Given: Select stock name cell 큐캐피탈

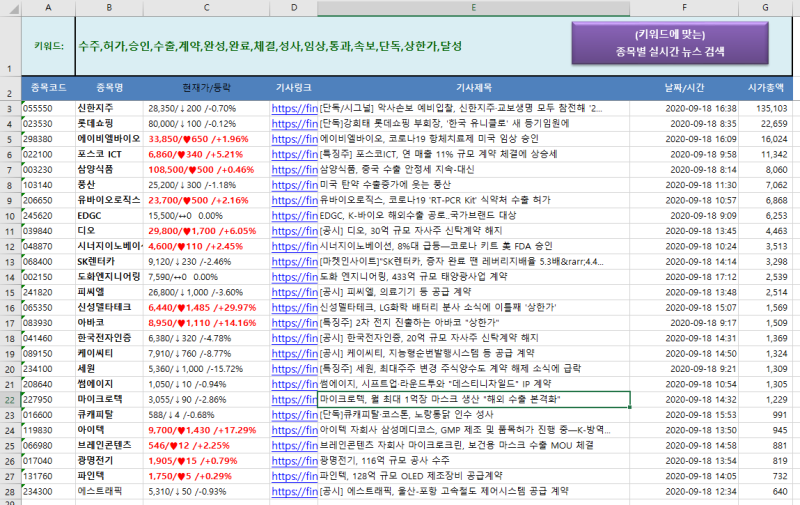Looking at the screenshot, I should pyautogui.click(x=109, y=415).
